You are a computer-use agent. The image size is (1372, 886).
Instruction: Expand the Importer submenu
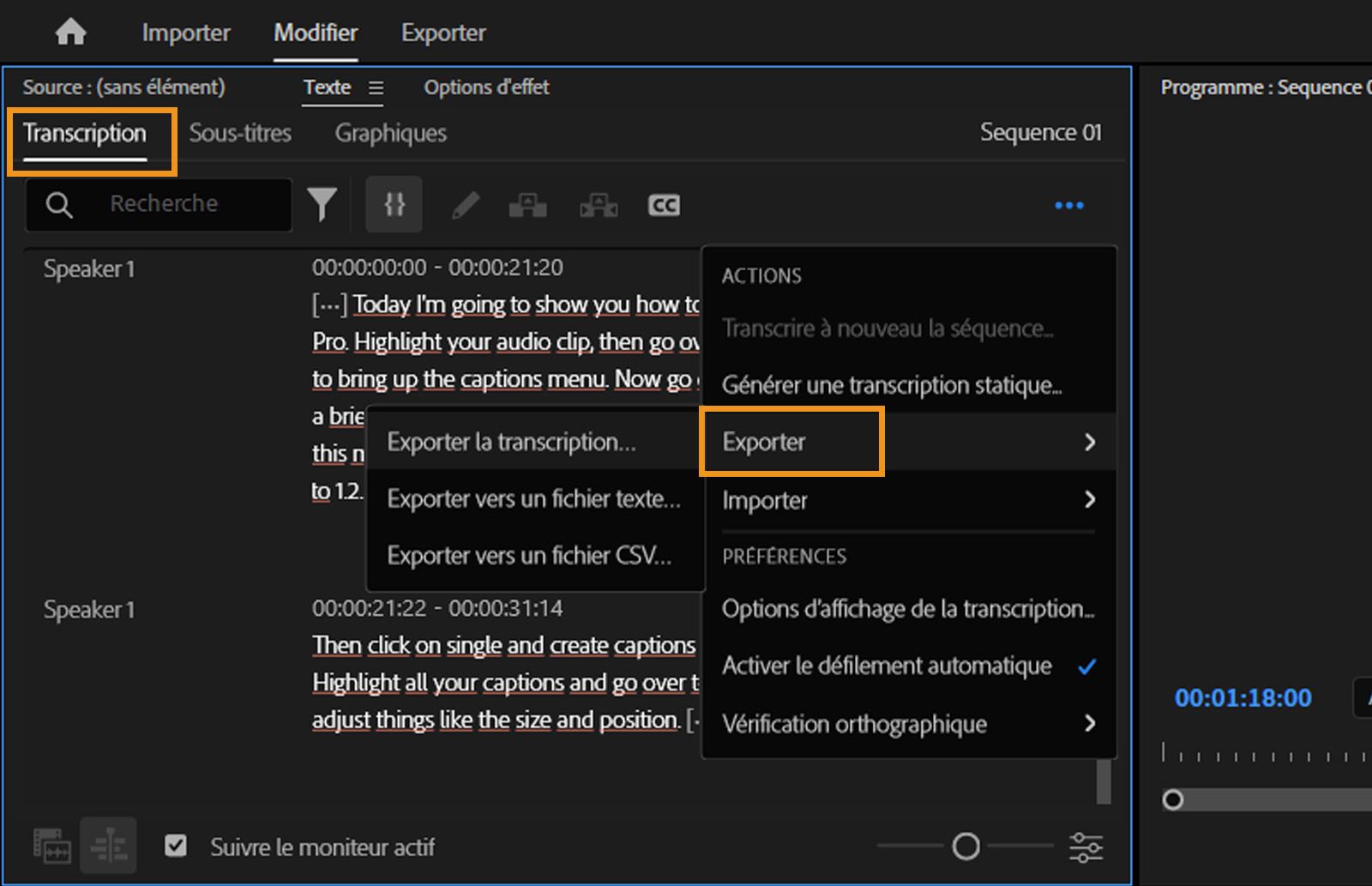click(765, 500)
